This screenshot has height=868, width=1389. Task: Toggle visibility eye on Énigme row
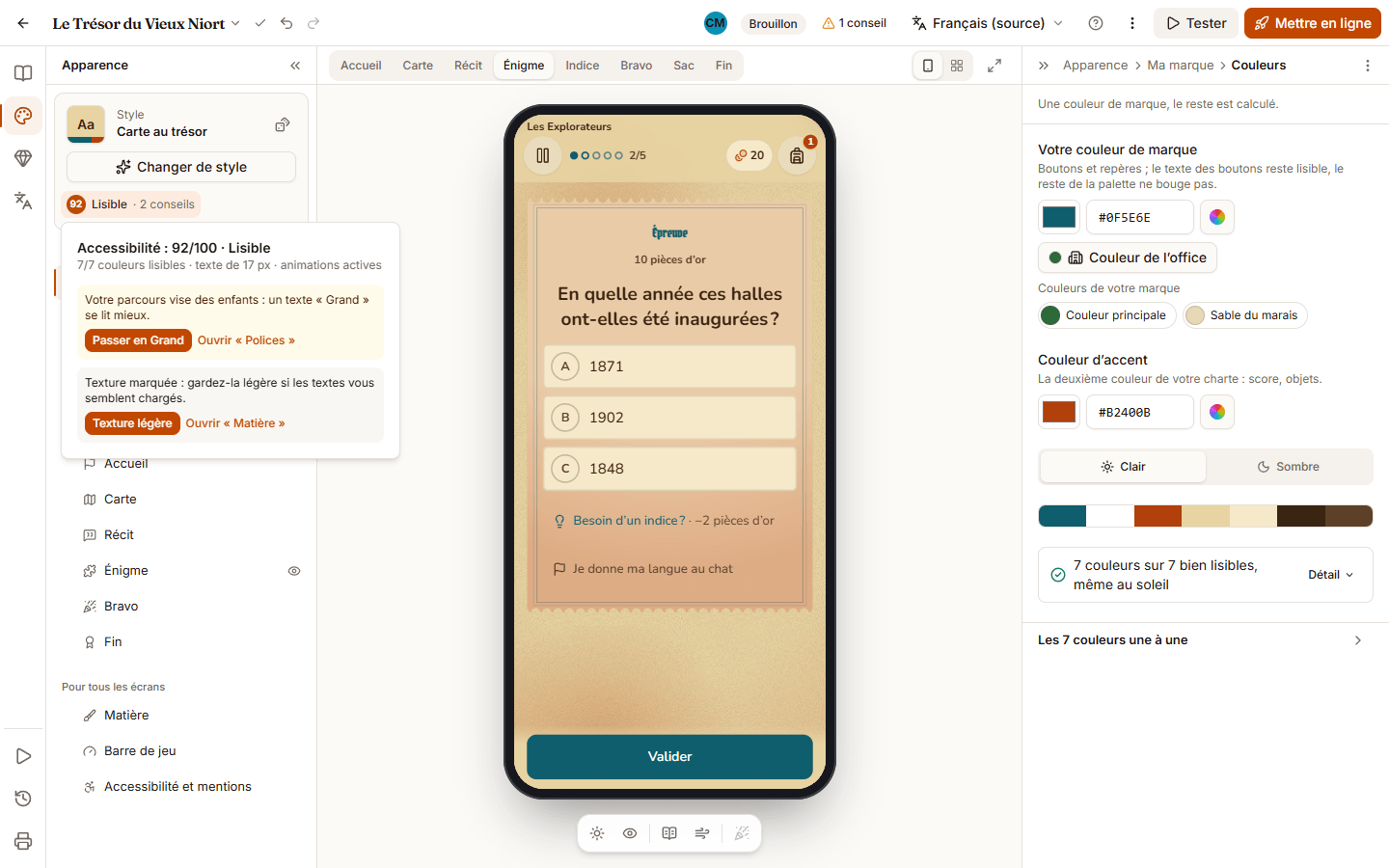click(294, 571)
